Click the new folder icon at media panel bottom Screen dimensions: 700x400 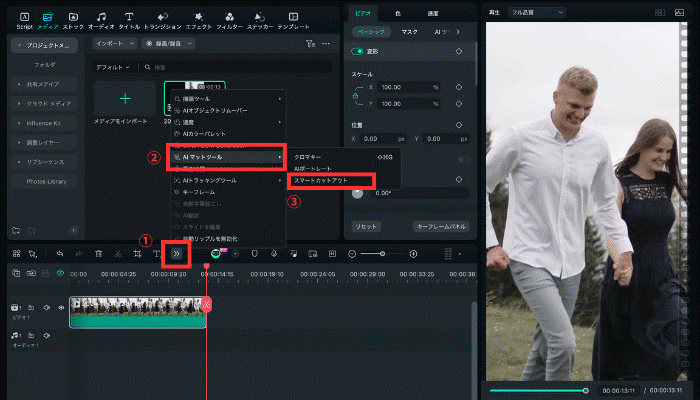pyautogui.click(x=16, y=230)
